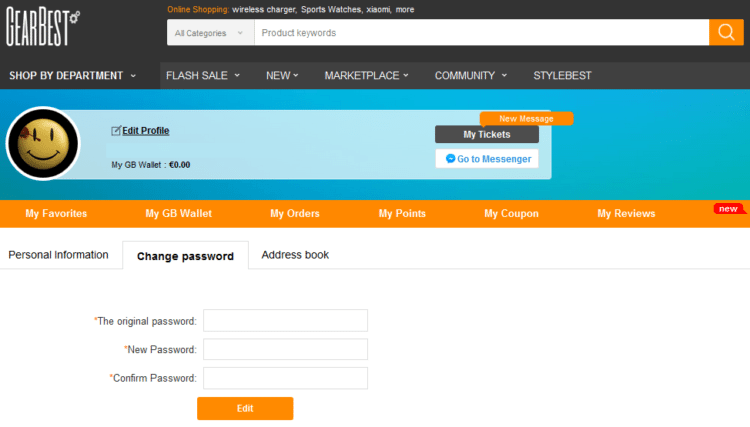
Task: Click the red new badge
Action: click(x=728, y=209)
